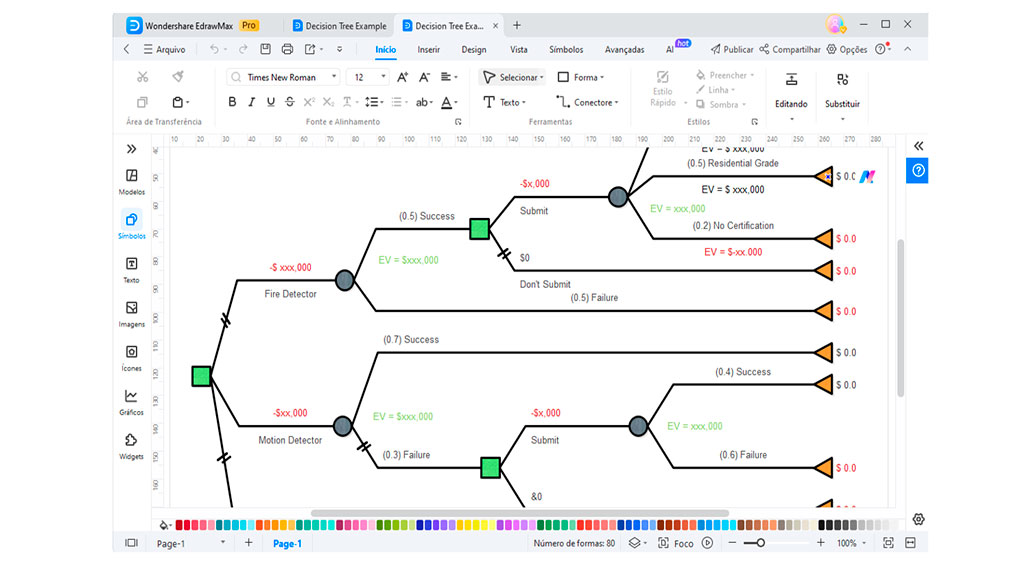Click the redo arrow icon
This screenshot has height=576, width=1024.
tap(243, 50)
